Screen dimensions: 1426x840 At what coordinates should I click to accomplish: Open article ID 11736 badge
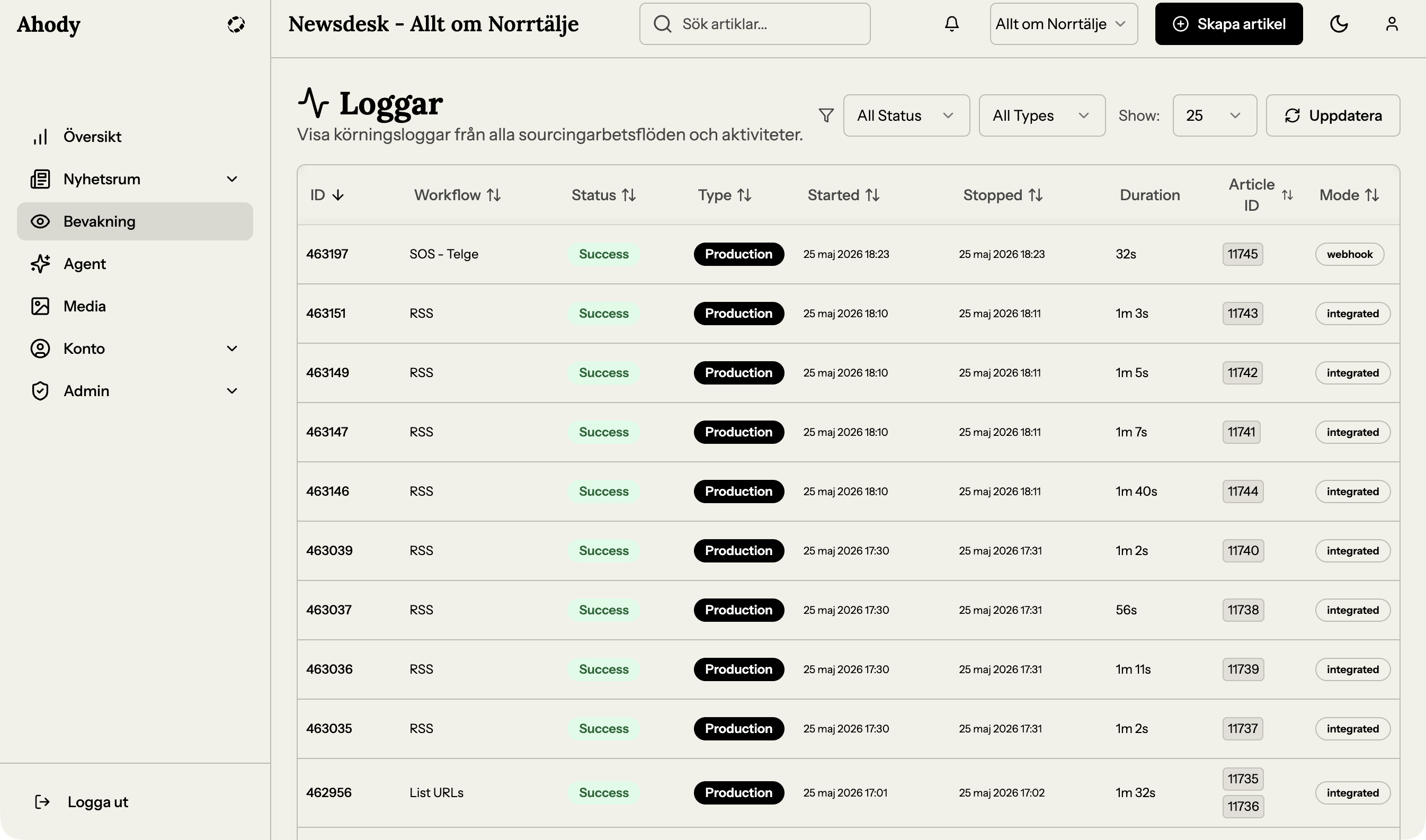(x=1243, y=807)
